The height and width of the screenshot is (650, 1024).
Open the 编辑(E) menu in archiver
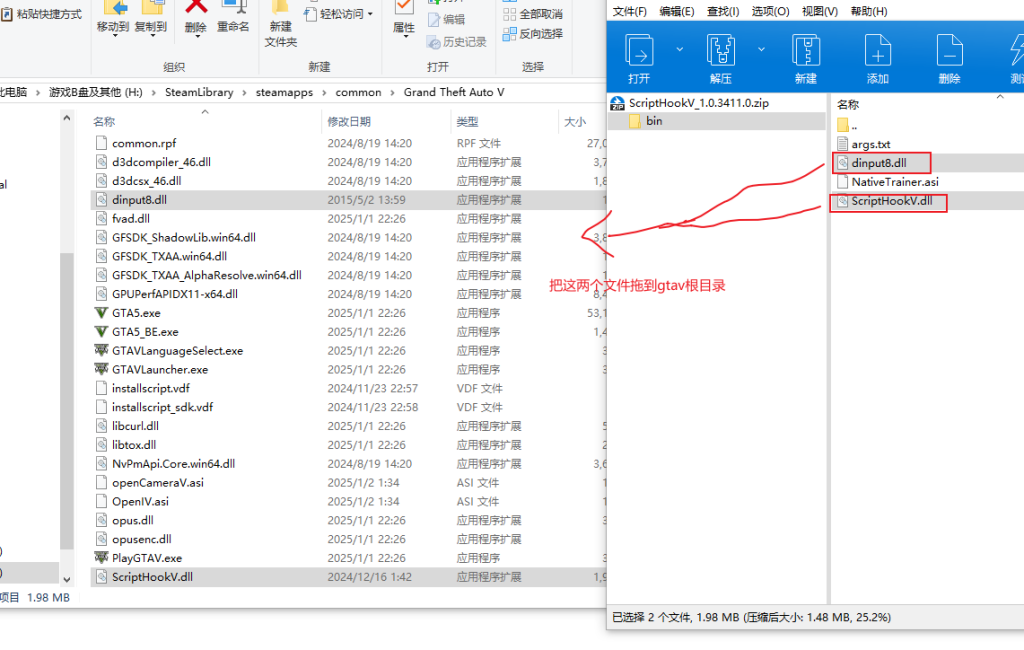(677, 11)
